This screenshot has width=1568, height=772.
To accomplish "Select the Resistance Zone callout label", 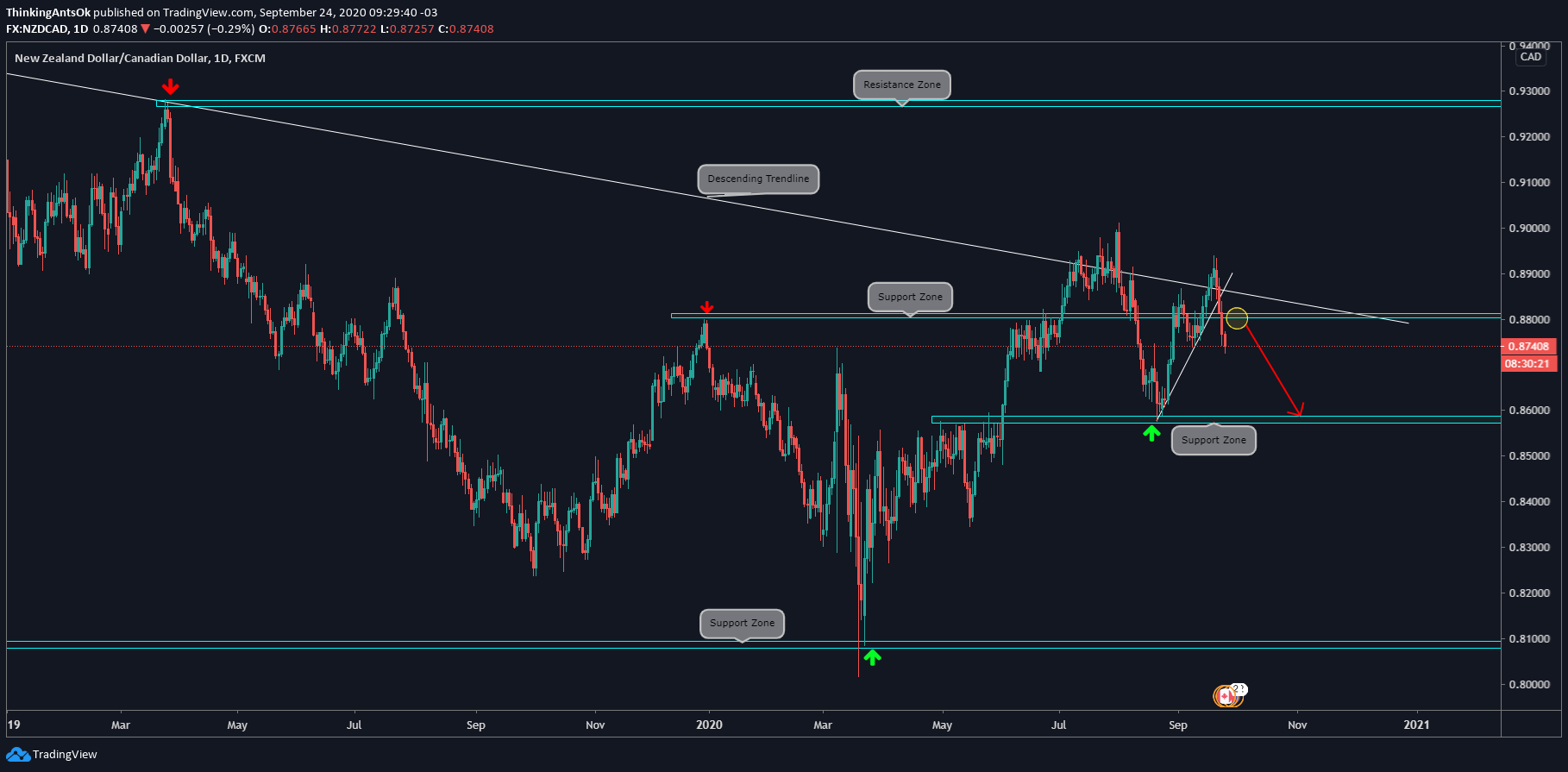I will [902, 85].
